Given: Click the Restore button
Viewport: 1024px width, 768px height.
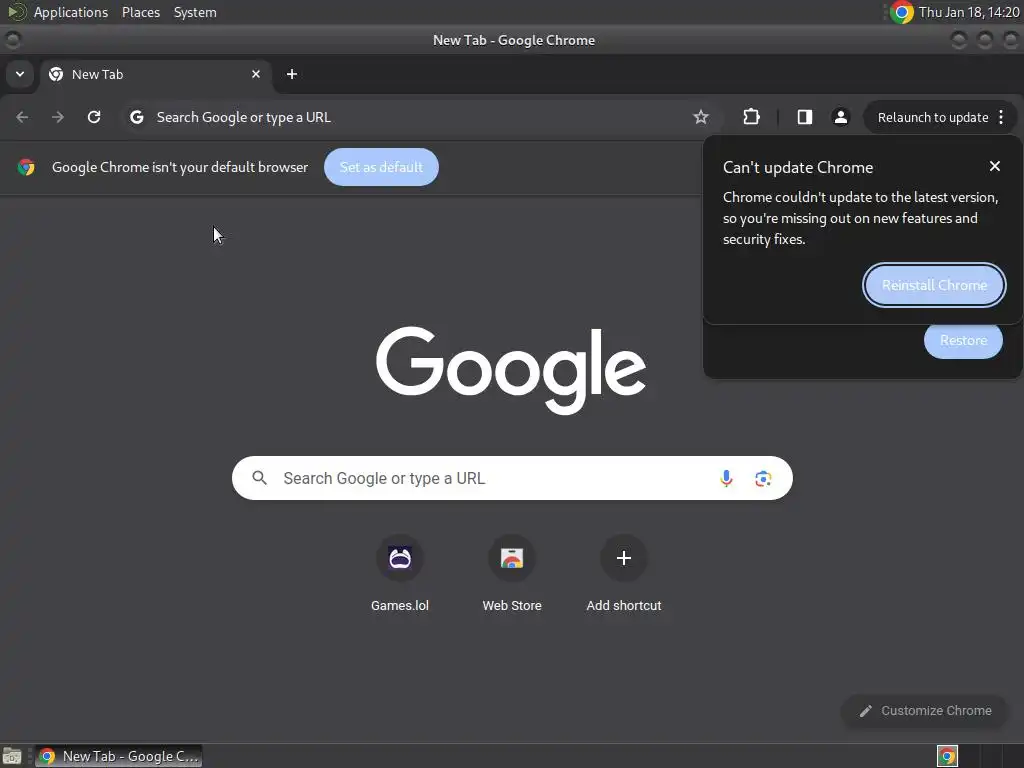Looking at the screenshot, I should pos(963,340).
